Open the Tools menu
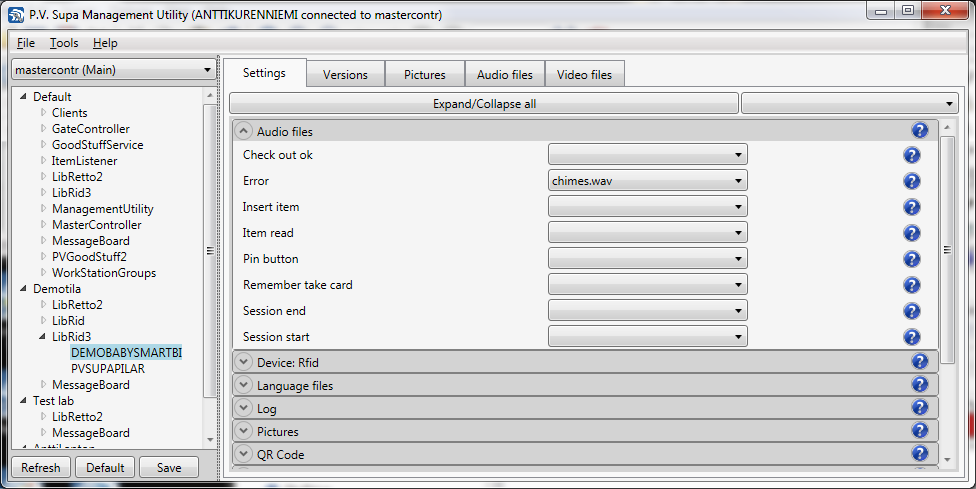The height and width of the screenshot is (489, 976). (63, 43)
